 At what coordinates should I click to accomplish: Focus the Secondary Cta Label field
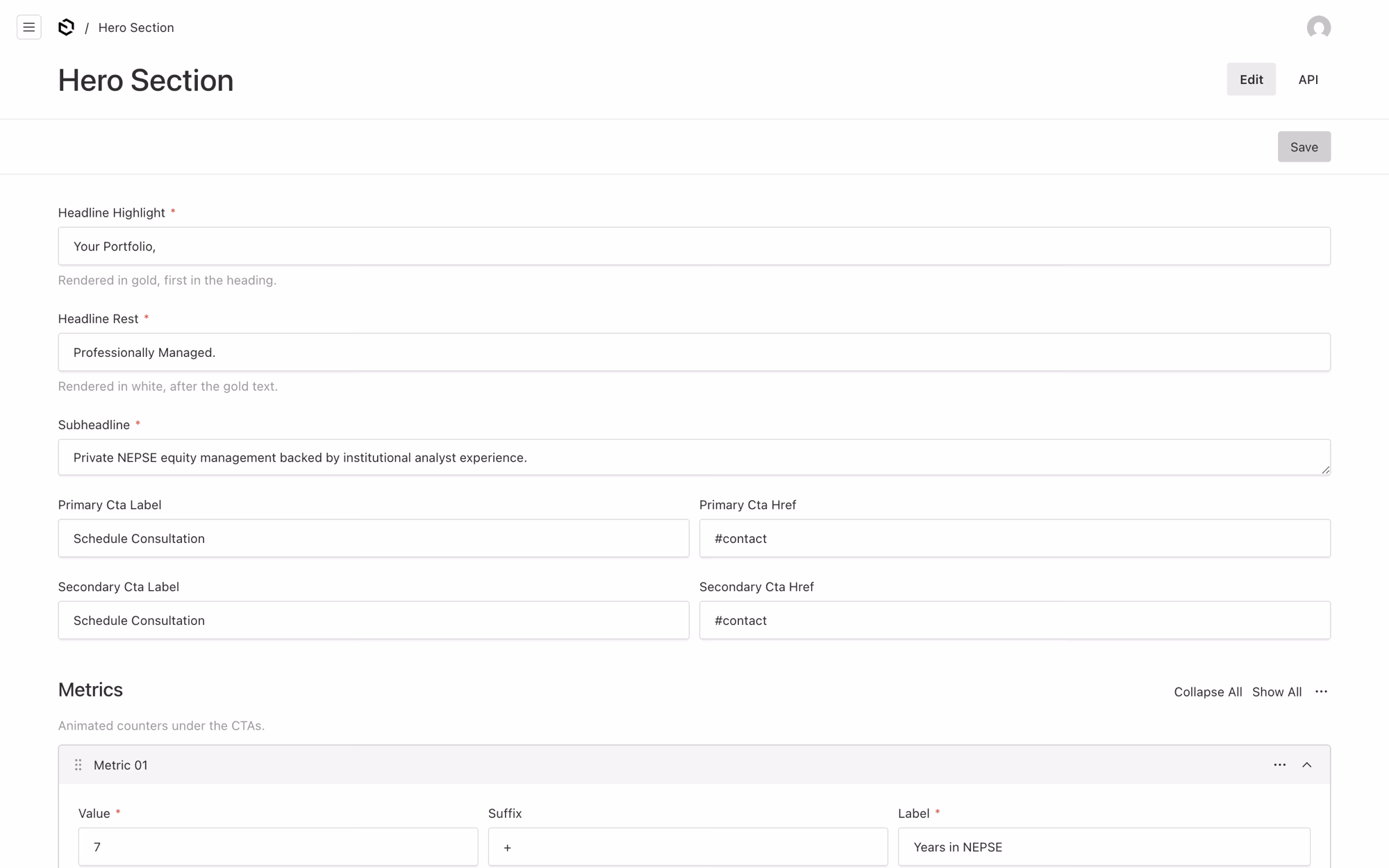tap(374, 620)
